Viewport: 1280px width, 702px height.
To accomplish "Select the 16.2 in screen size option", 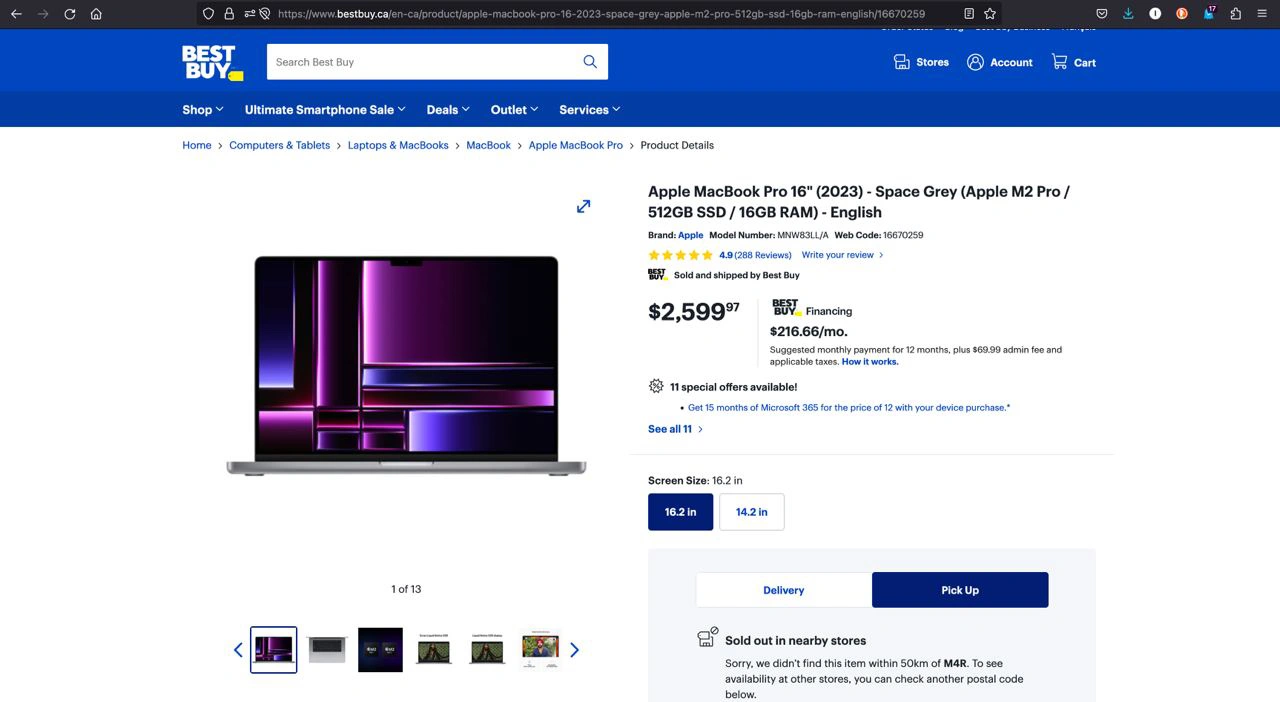I will (681, 512).
